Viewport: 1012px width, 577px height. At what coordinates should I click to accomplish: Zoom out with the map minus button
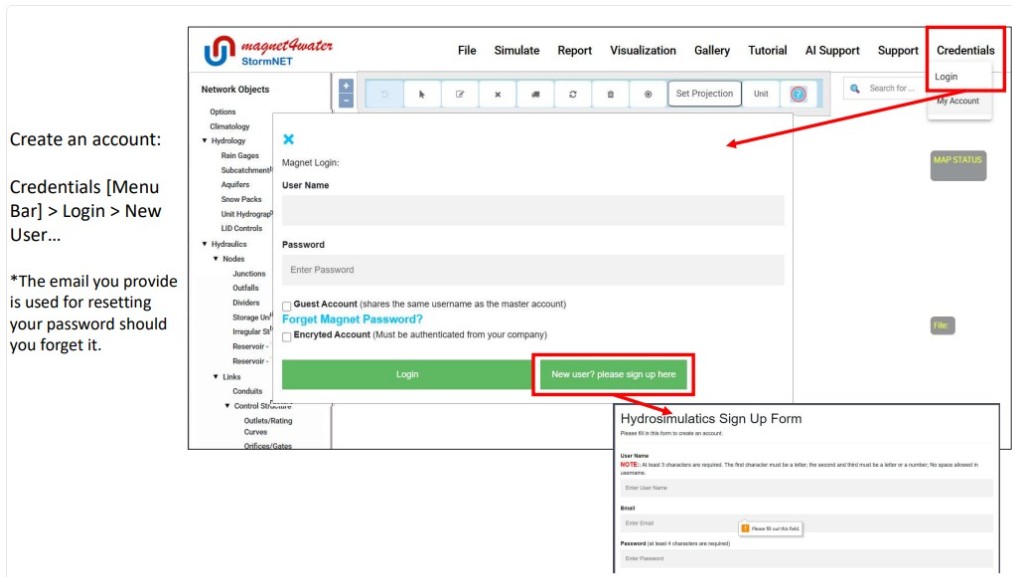pos(346,101)
